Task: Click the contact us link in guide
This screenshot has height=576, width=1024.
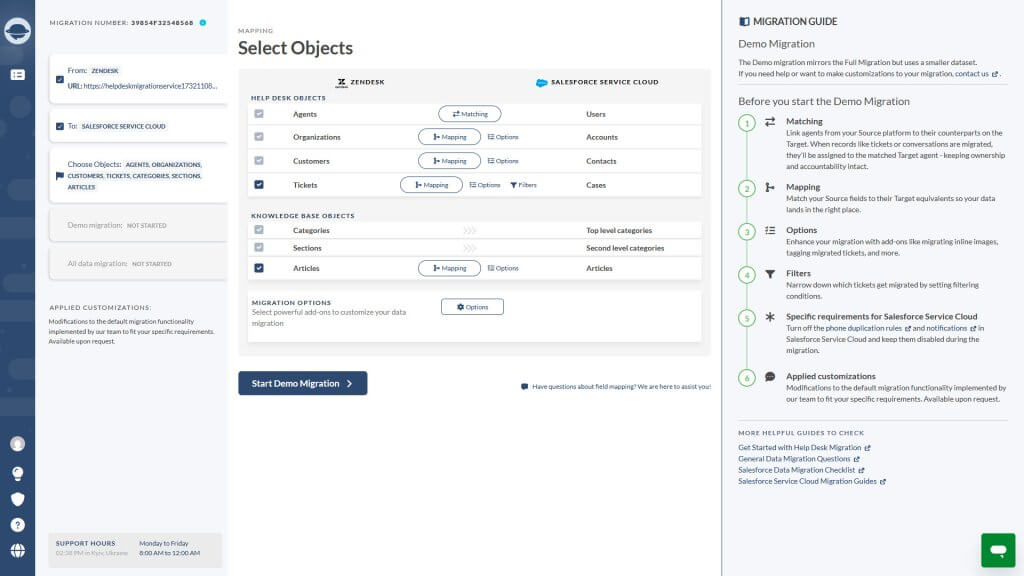Action: click(x=976, y=74)
